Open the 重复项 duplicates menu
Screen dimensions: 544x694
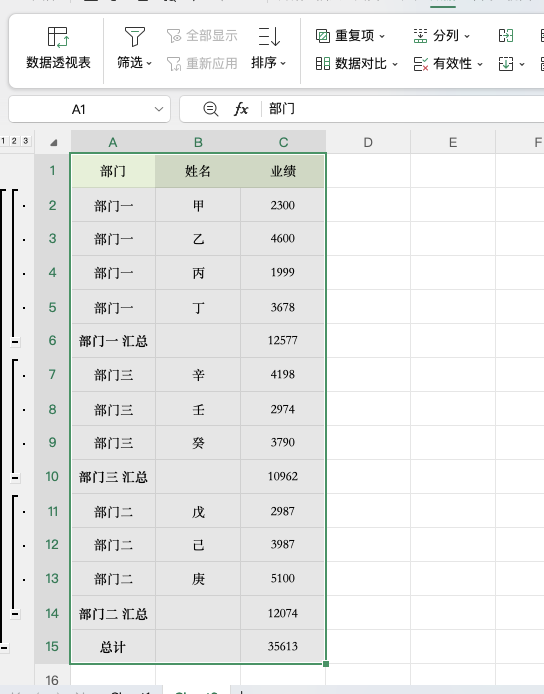(350, 36)
